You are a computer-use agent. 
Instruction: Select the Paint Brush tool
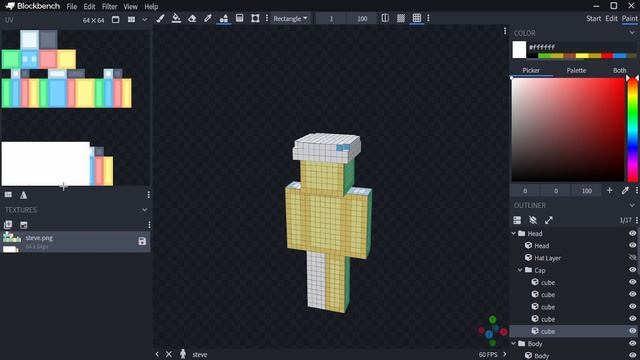(x=160, y=18)
